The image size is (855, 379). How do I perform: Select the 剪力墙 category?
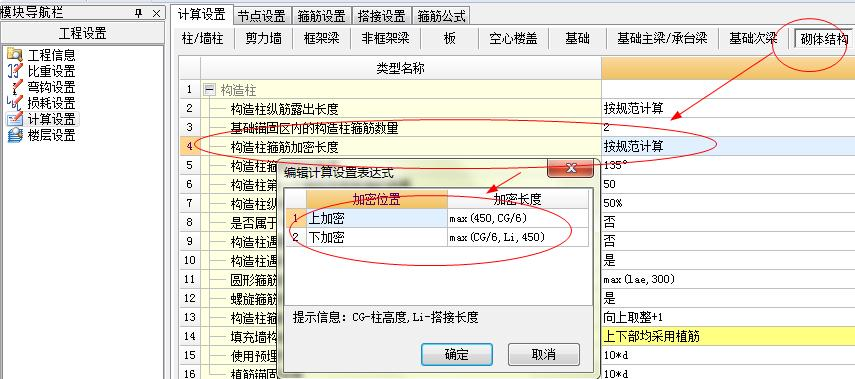[263, 39]
